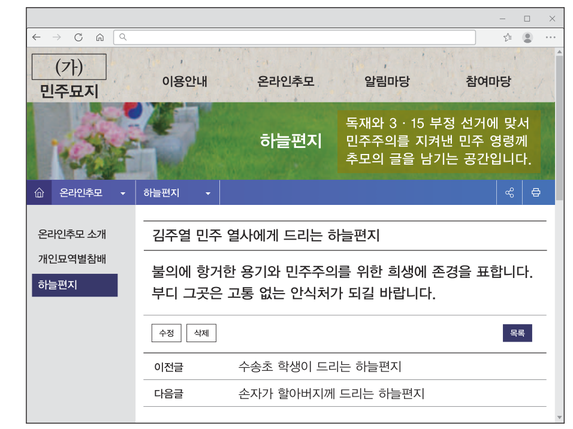Image resolution: width=573 pixels, height=429 pixels.
Task: Open the 알림마당 menu
Action: coord(387,81)
